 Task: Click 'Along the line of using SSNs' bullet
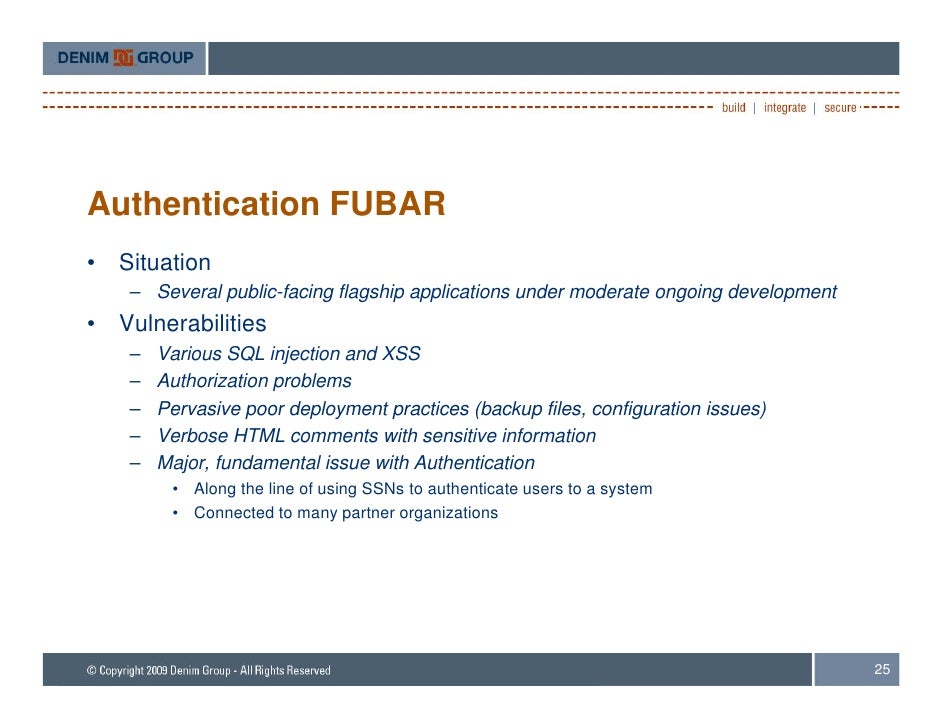click(422, 489)
